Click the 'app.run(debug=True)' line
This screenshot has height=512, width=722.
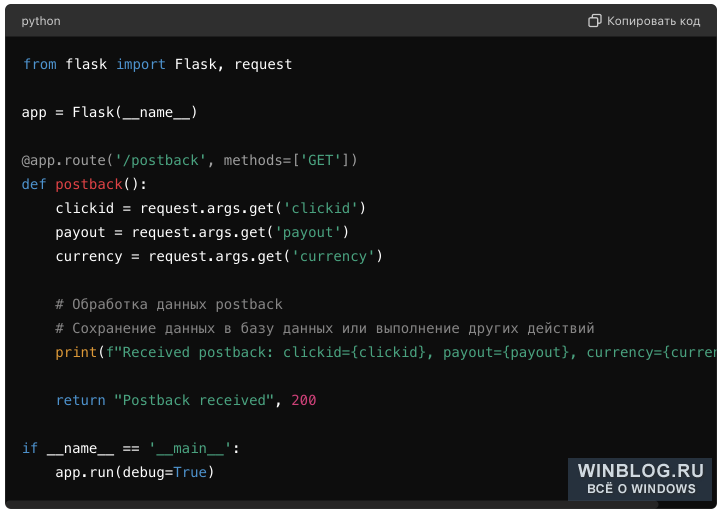tap(135, 472)
